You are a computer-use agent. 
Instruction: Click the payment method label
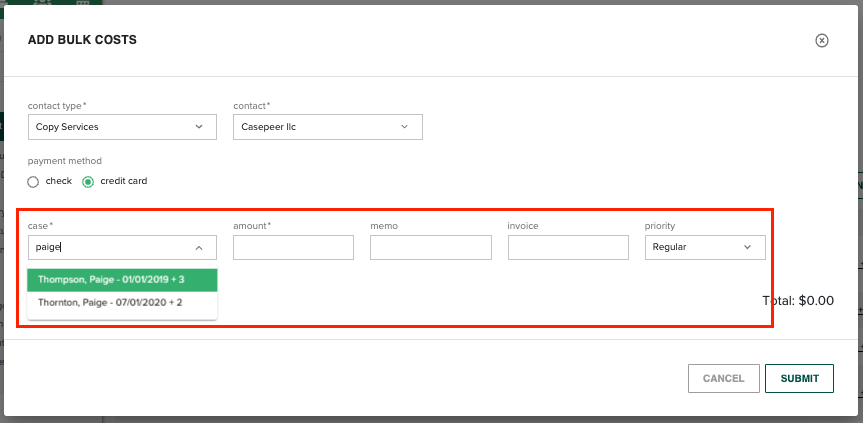pos(65,161)
